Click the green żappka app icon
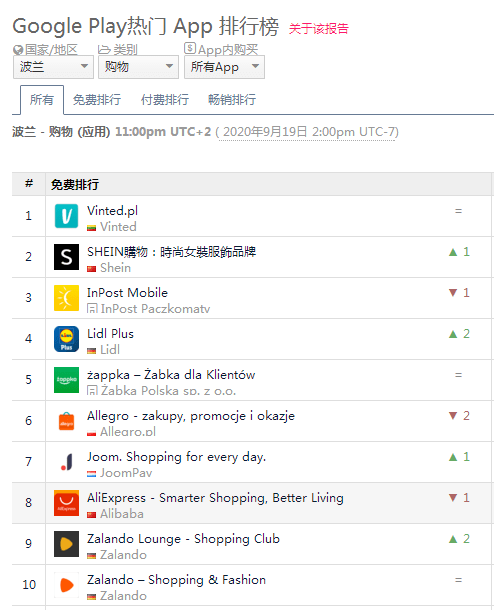Image resolution: width=494 pixels, height=610 pixels. click(x=66, y=380)
